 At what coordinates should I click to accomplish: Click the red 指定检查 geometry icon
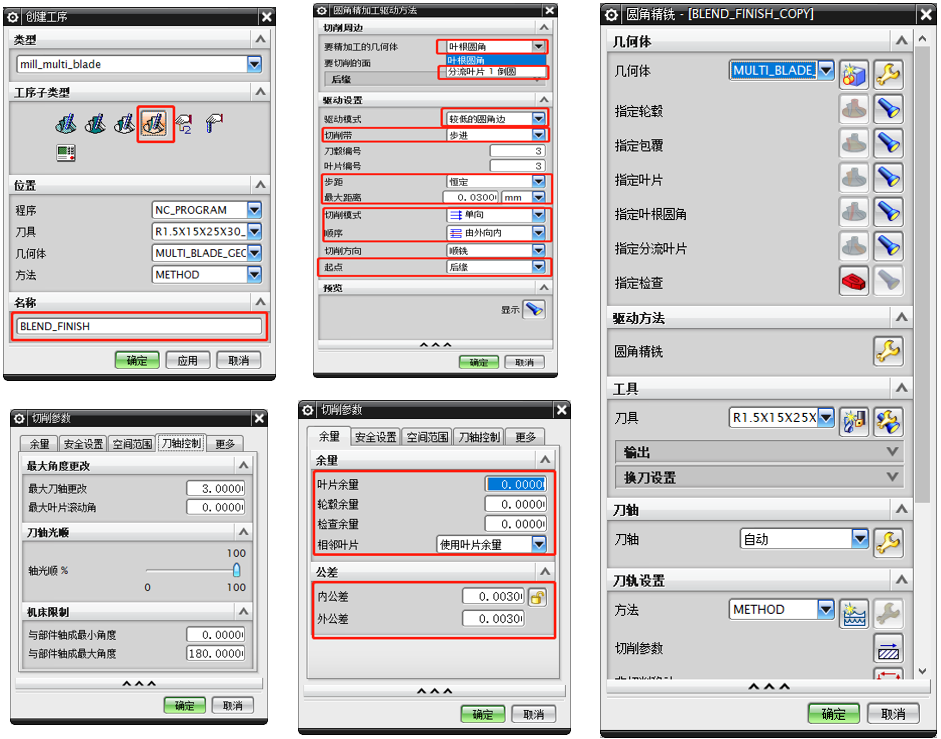click(x=854, y=281)
